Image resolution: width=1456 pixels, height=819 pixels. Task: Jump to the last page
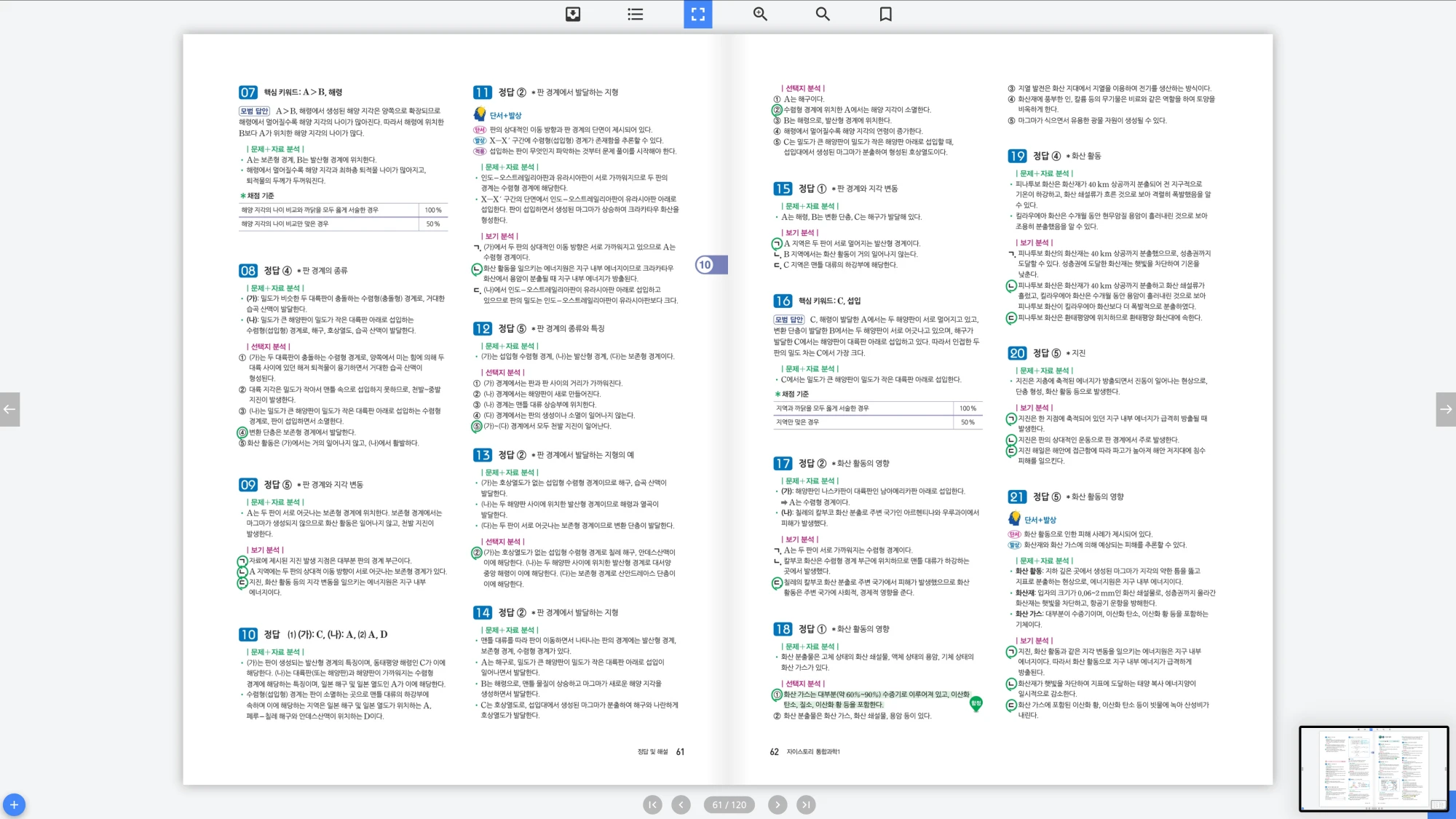[806, 804]
